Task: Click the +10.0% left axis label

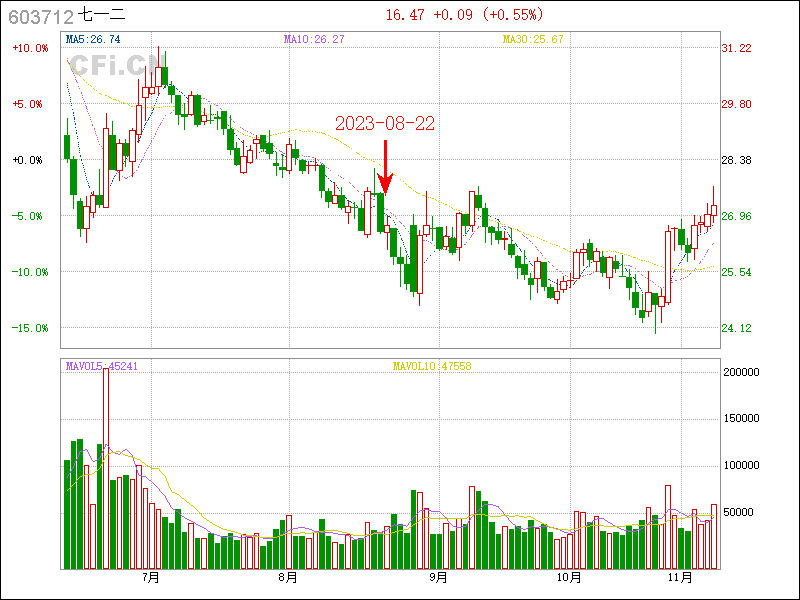Action: [x=29, y=48]
